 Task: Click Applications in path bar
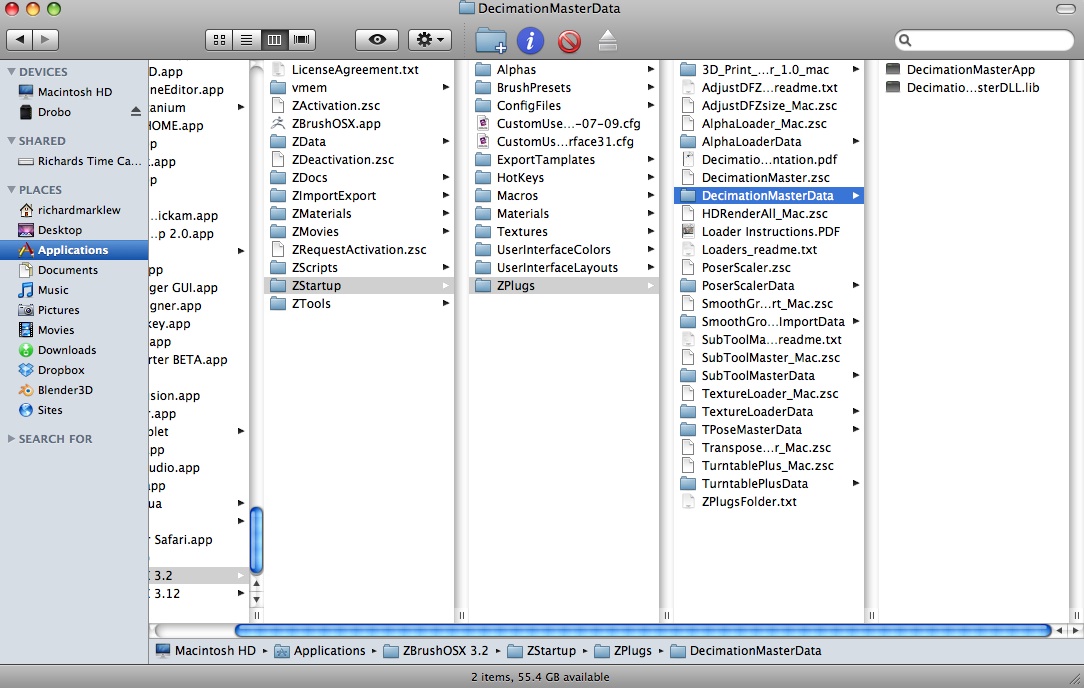click(319, 651)
